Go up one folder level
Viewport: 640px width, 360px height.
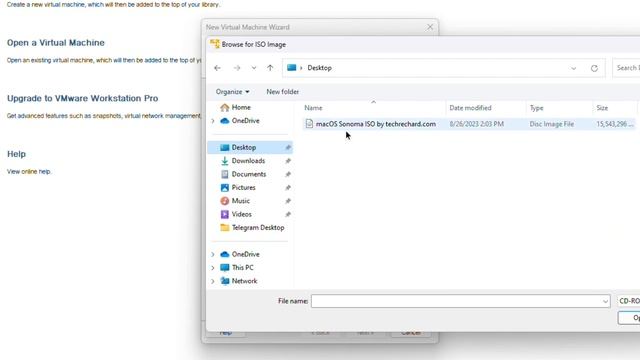(270, 68)
